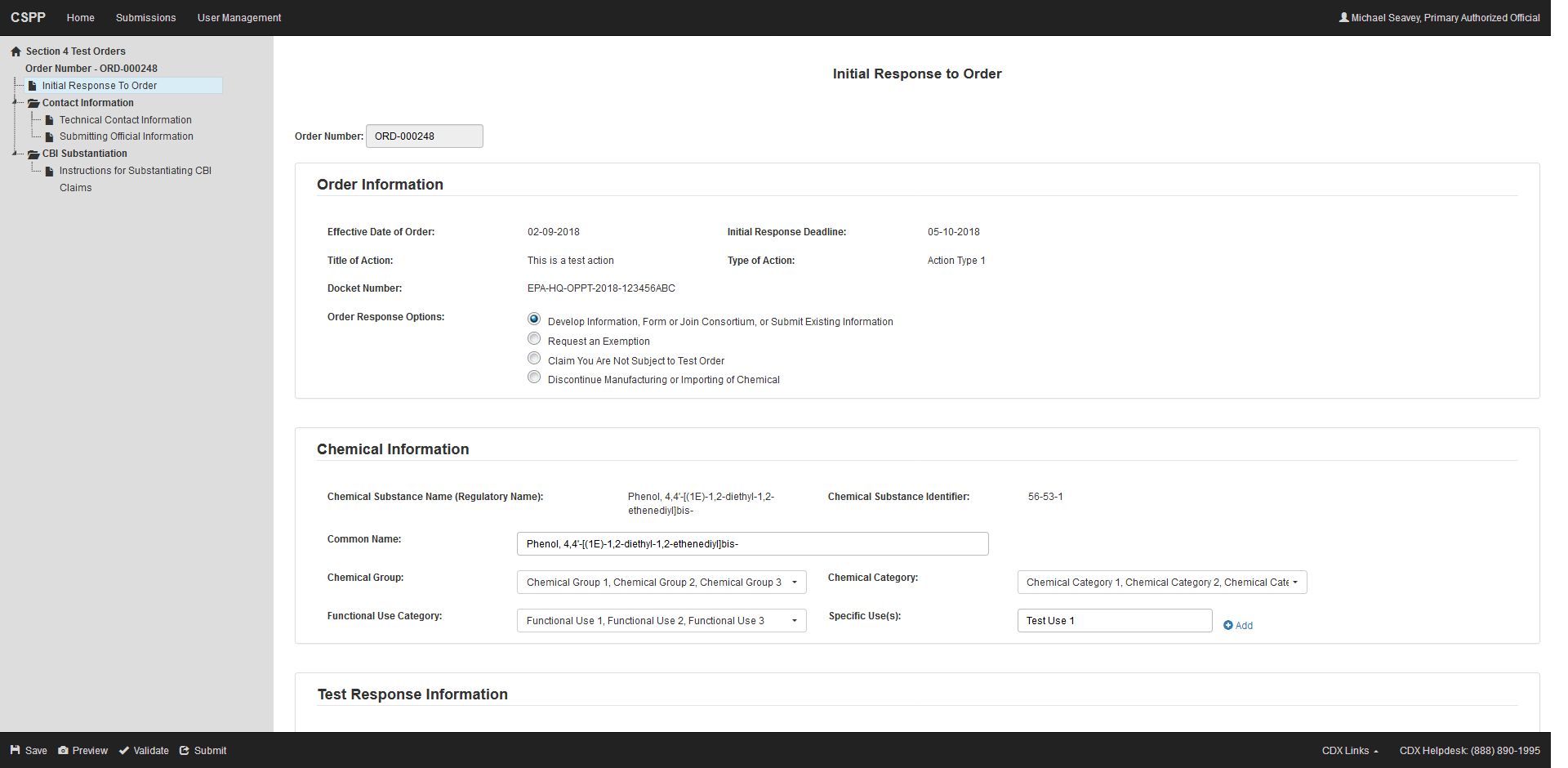
Task: Choose Claim You Are Not Subject option
Action: tap(534, 358)
